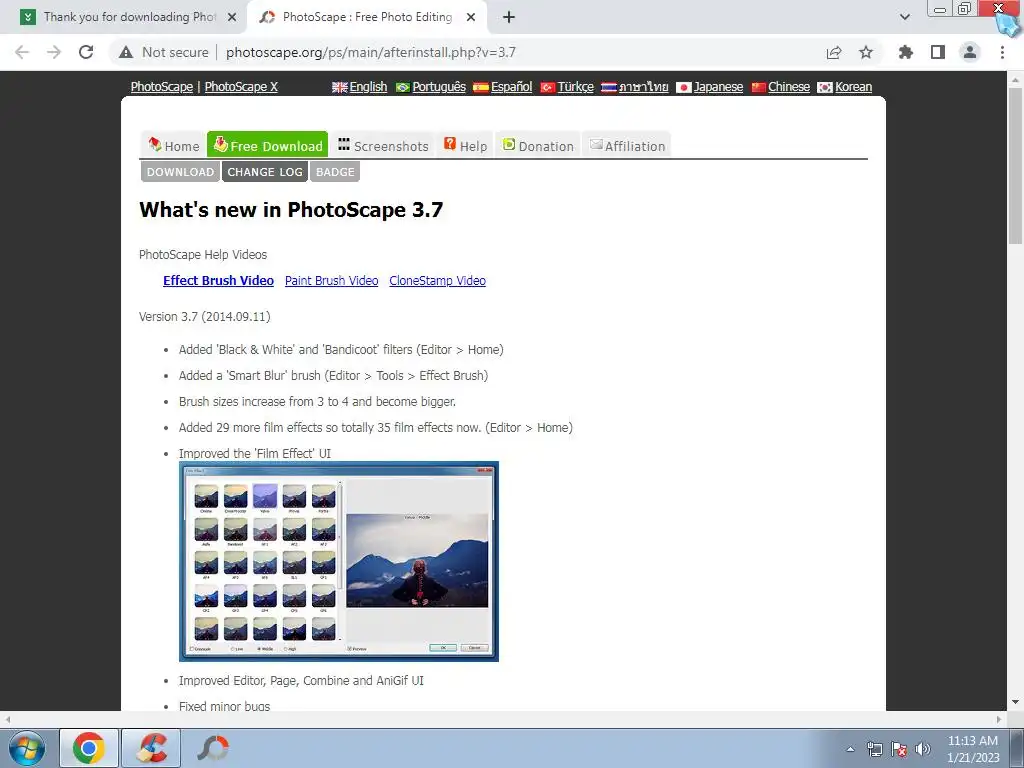The image size is (1024, 768).
Task: Click the page vertical scrollbar thumb
Action: [1015, 166]
